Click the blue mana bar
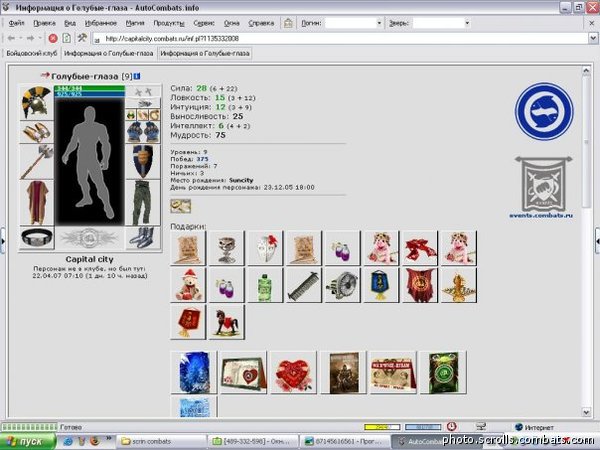The image size is (600, 450). (90, 93)
